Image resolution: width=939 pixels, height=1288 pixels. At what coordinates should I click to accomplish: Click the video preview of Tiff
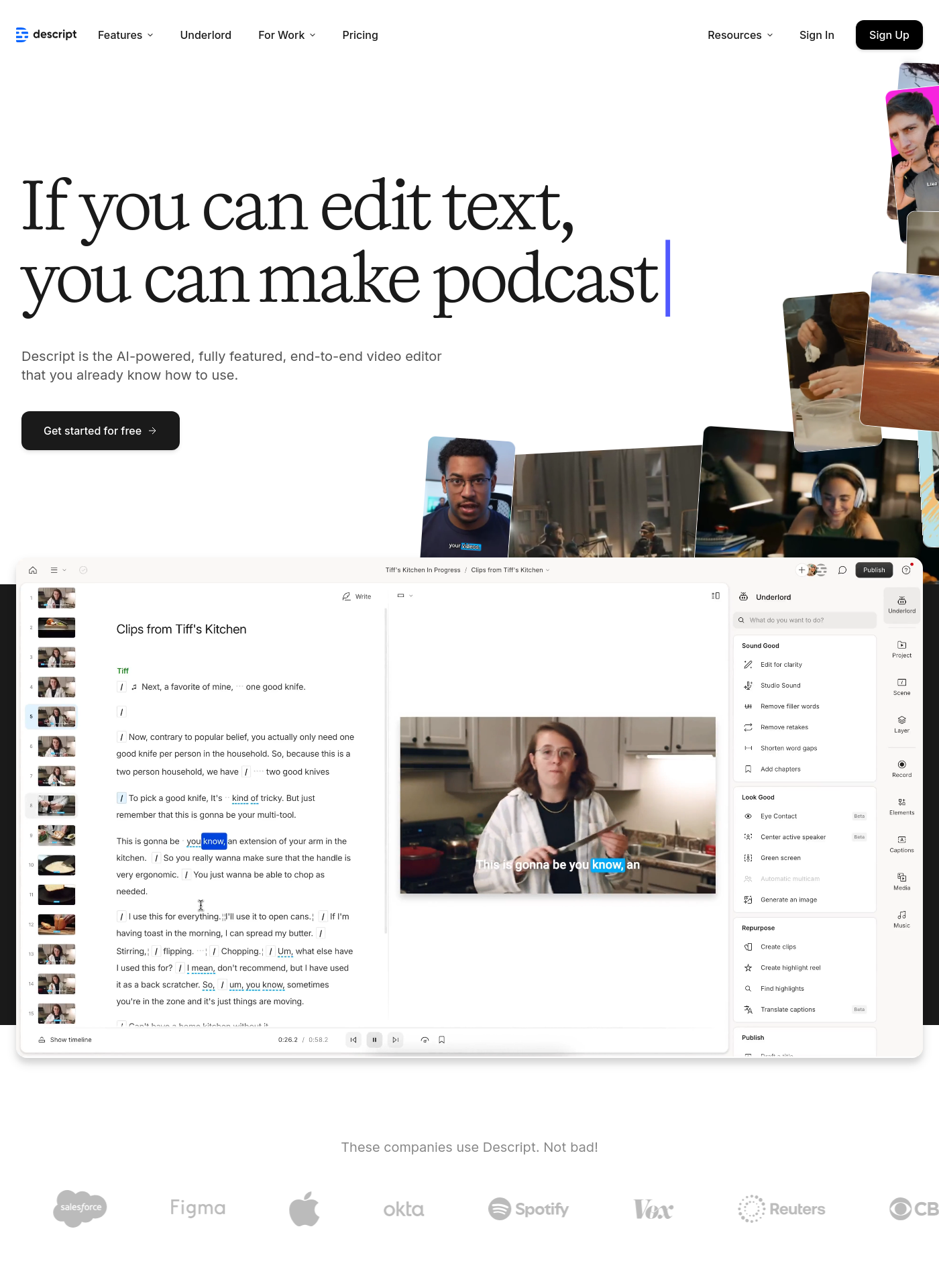pos(558,805)
